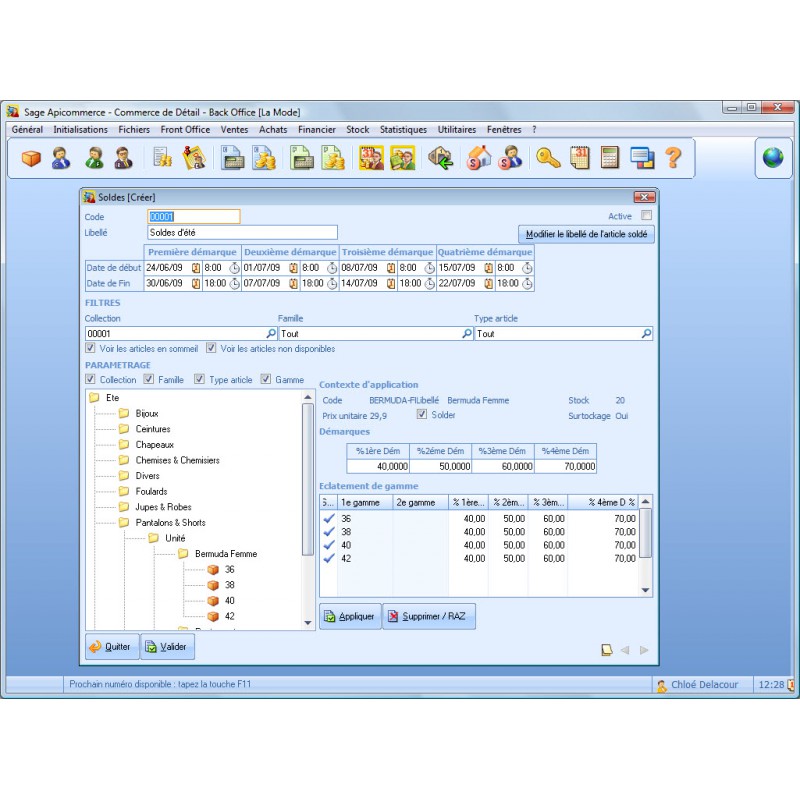Open clock picker beside first 8:00 time
Image resolution: width=800 pixels, height=800 pixels.
[234, 268]
